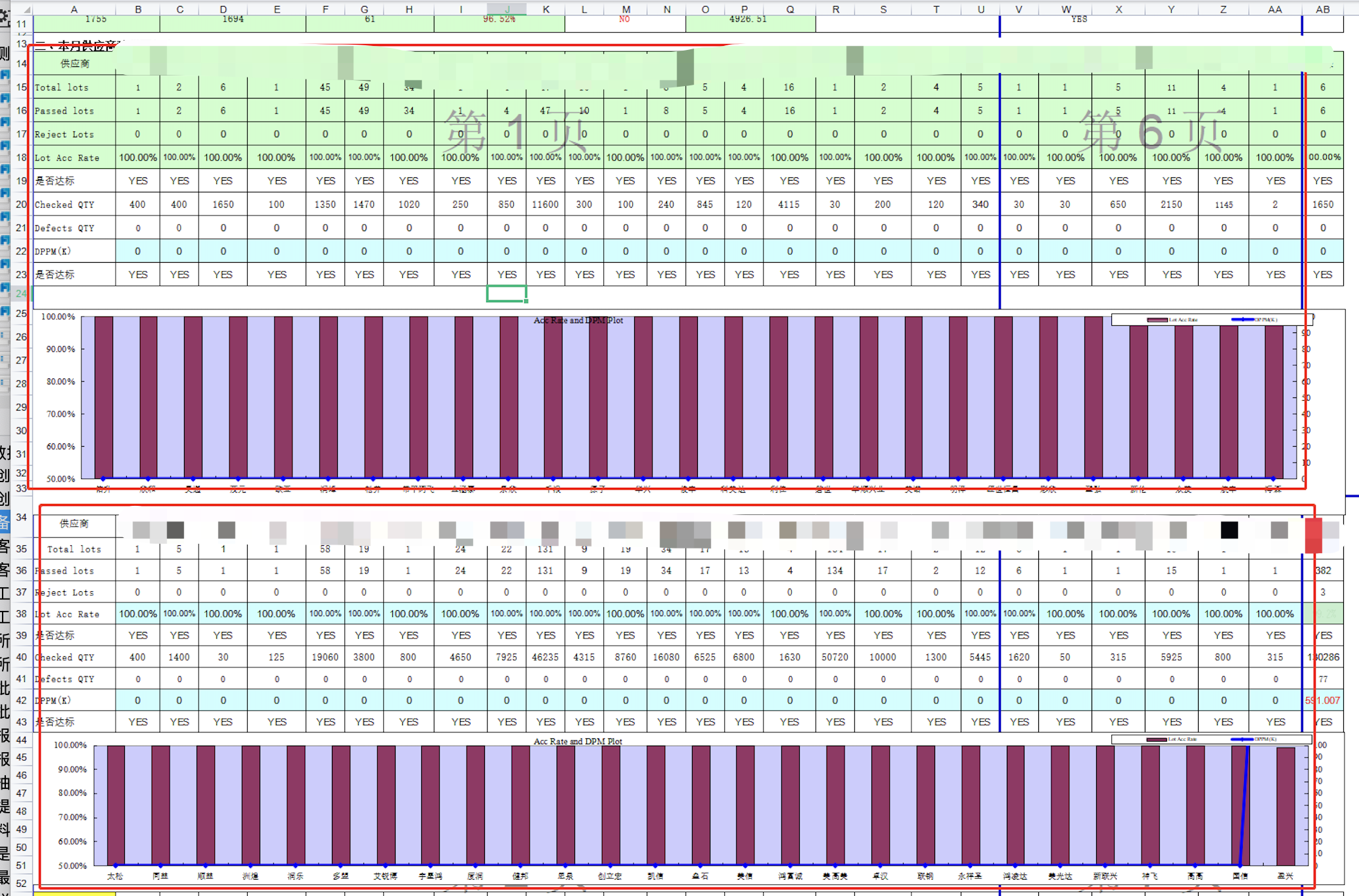
Task: Click the 'Total lots' label in row 15
Action: point(61,87)
